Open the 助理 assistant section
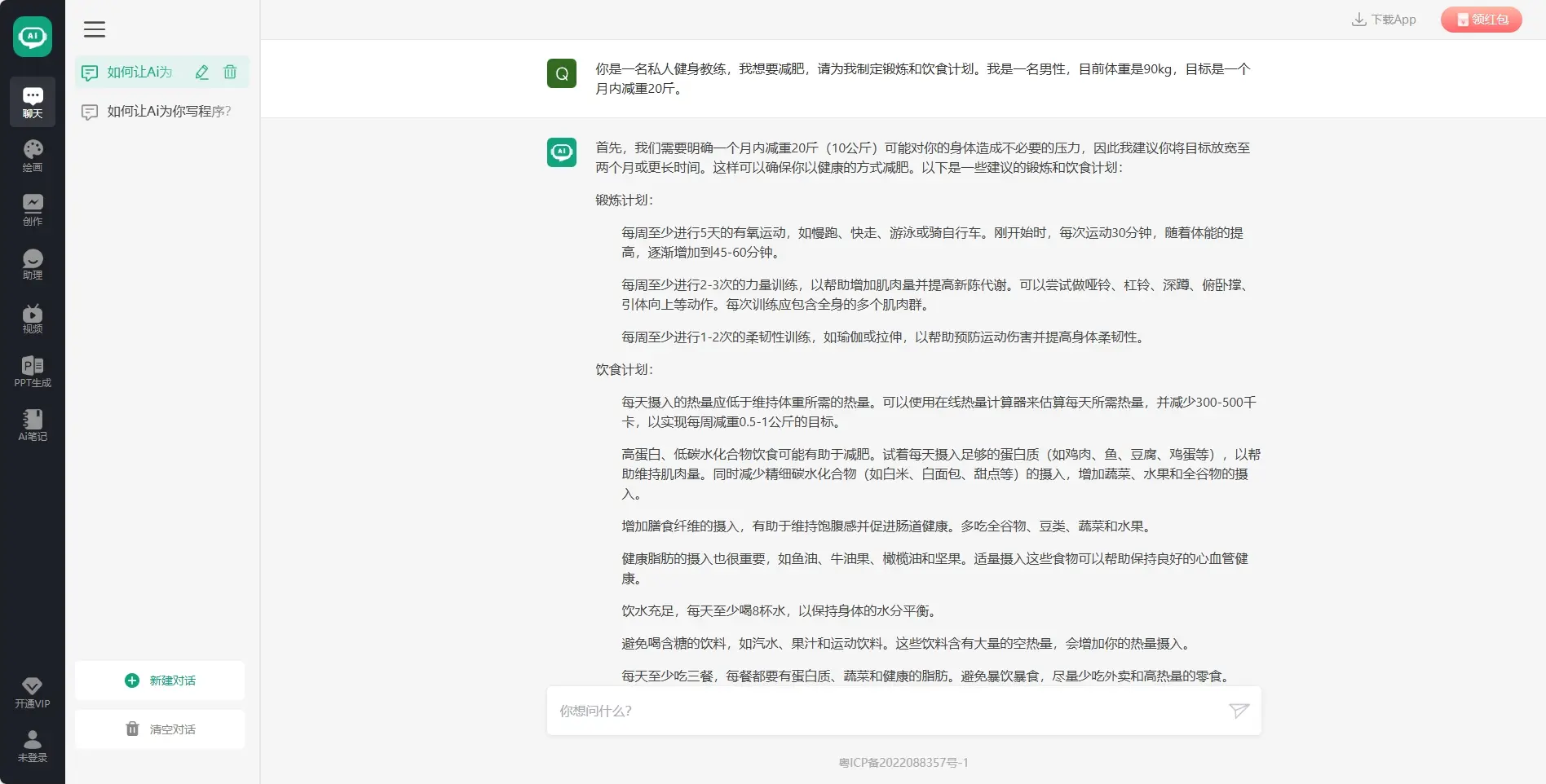The height and width of the screenshot is (784, 1546). coord(33,263)
